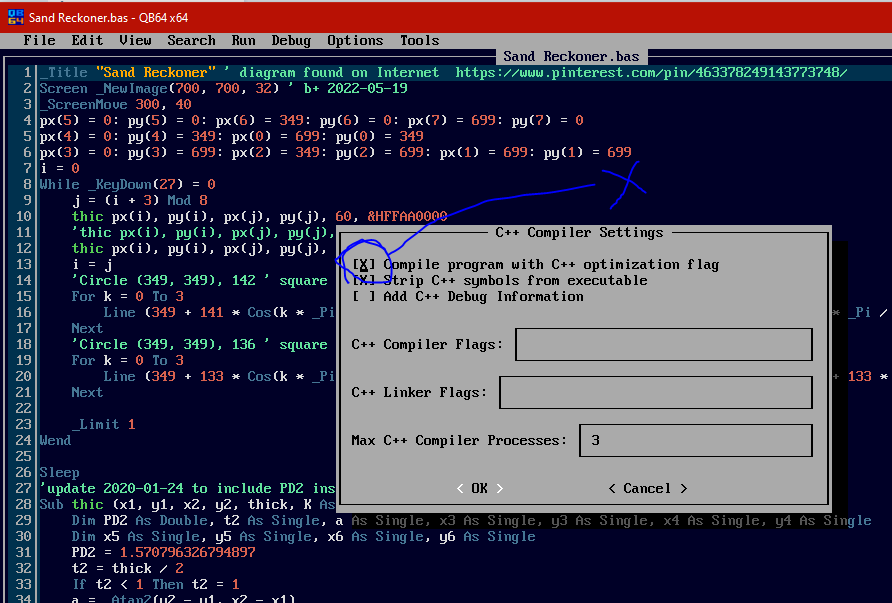Click the "Wend" keyword

click(x=55, y=440)
